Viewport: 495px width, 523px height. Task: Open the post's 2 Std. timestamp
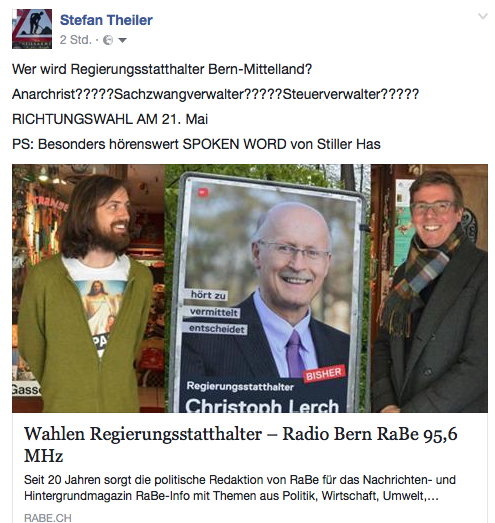(x=75, y=40)
